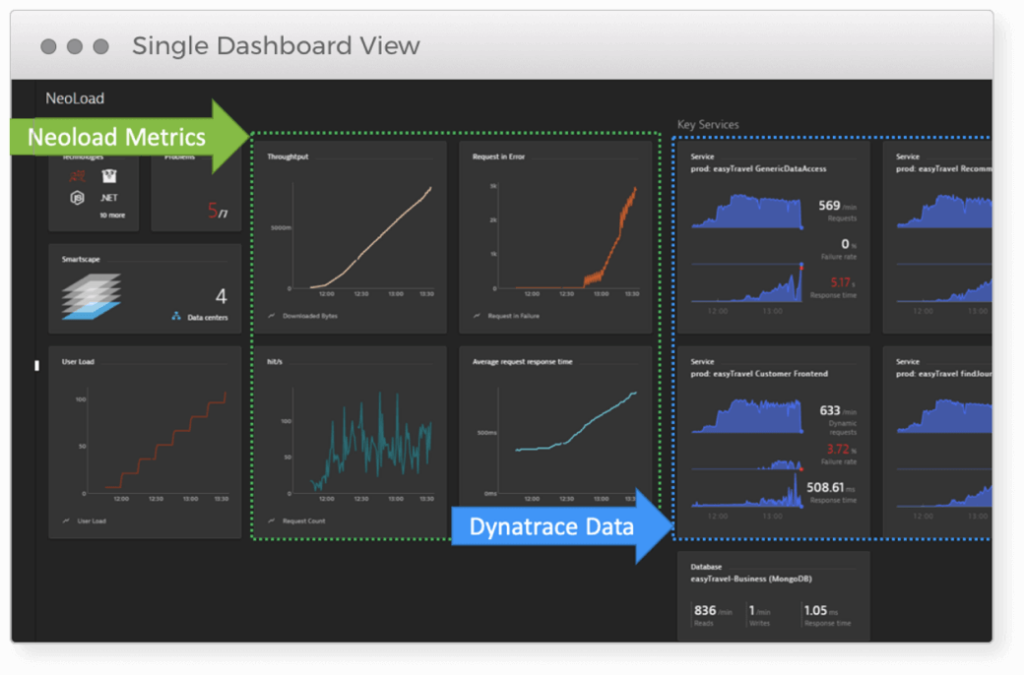Click the Request Count legend icon
1024x675 pixels.
[x=272, y=521]
